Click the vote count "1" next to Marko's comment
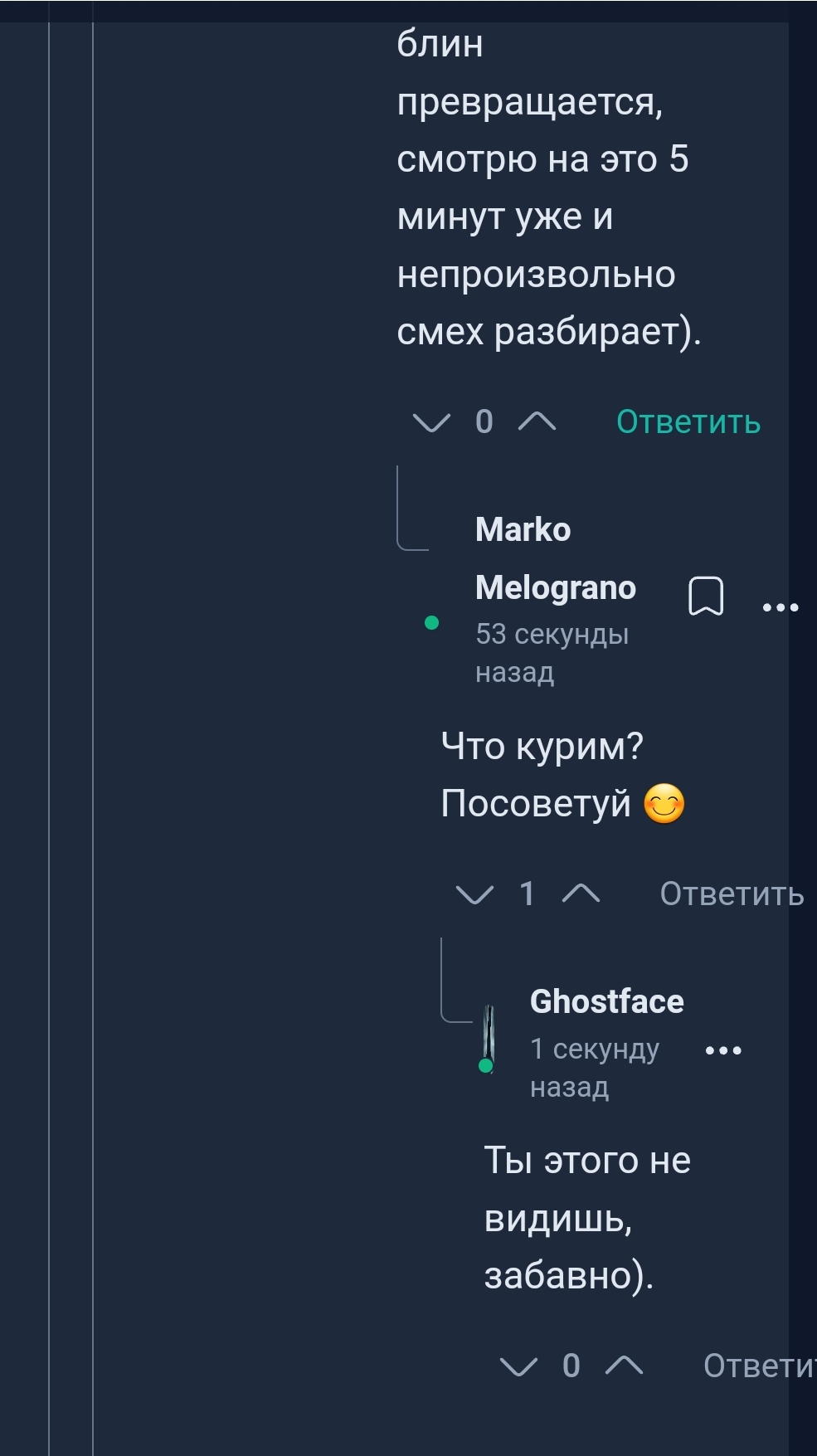Image resolution: width=817 pixels, height=1456 pixels. tap(528, 894)
